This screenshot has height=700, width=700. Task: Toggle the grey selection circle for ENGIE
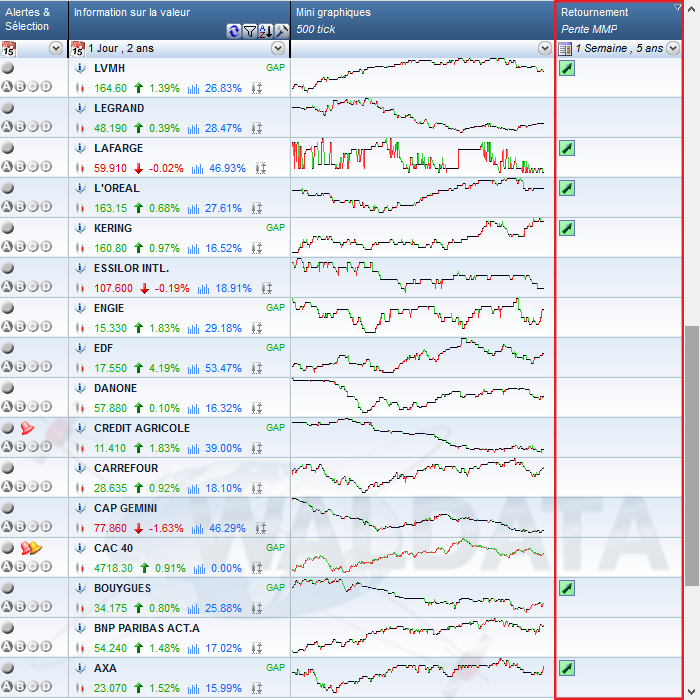(8, 308)
